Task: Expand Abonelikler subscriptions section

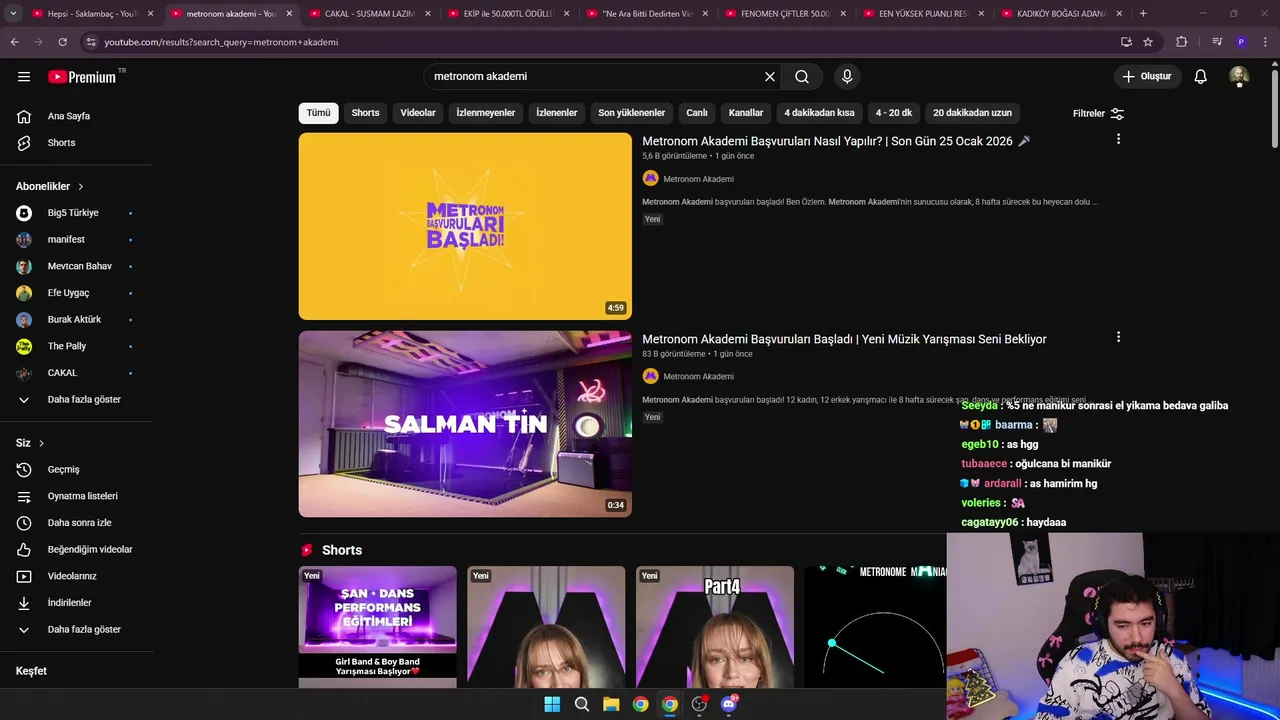Action: pyautogui.click(x=50, y=187)
